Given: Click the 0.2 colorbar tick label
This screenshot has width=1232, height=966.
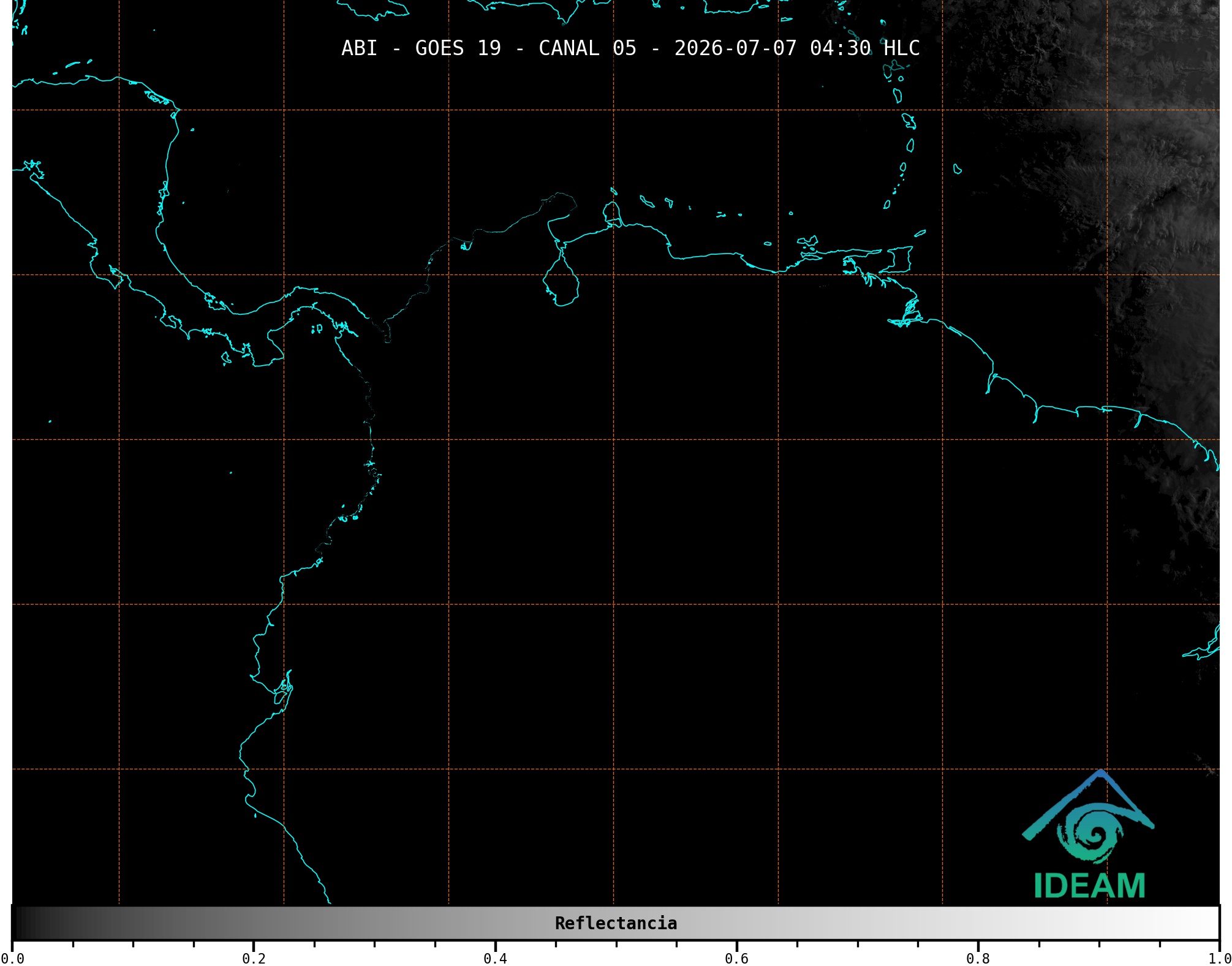Looking at the screenshot, I should coord(254,959).
